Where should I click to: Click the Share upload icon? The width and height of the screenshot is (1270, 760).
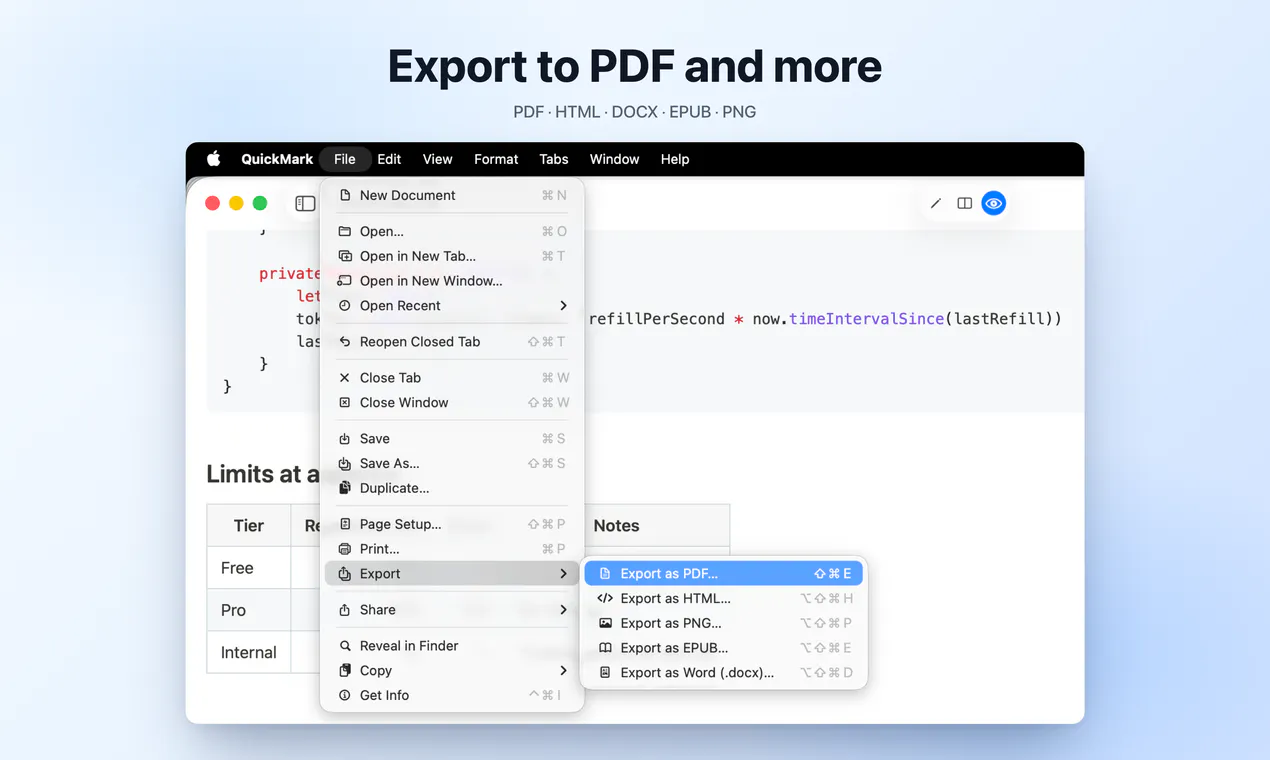click(x=345, y=610)
